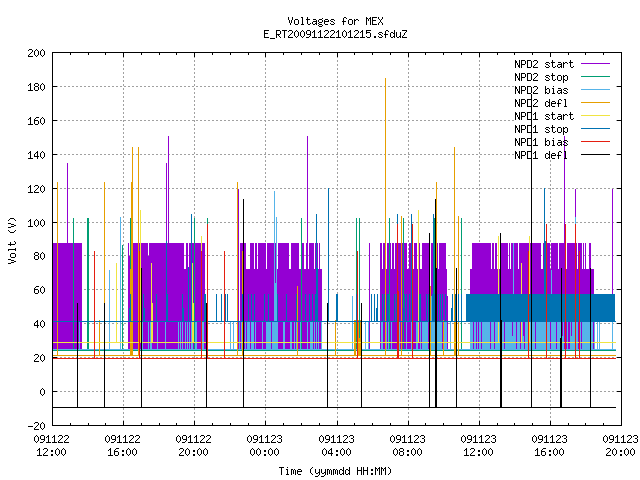640x480 pixels.
Task: Click the 091123 20:00 time tick label
Action: click(620, 446)
